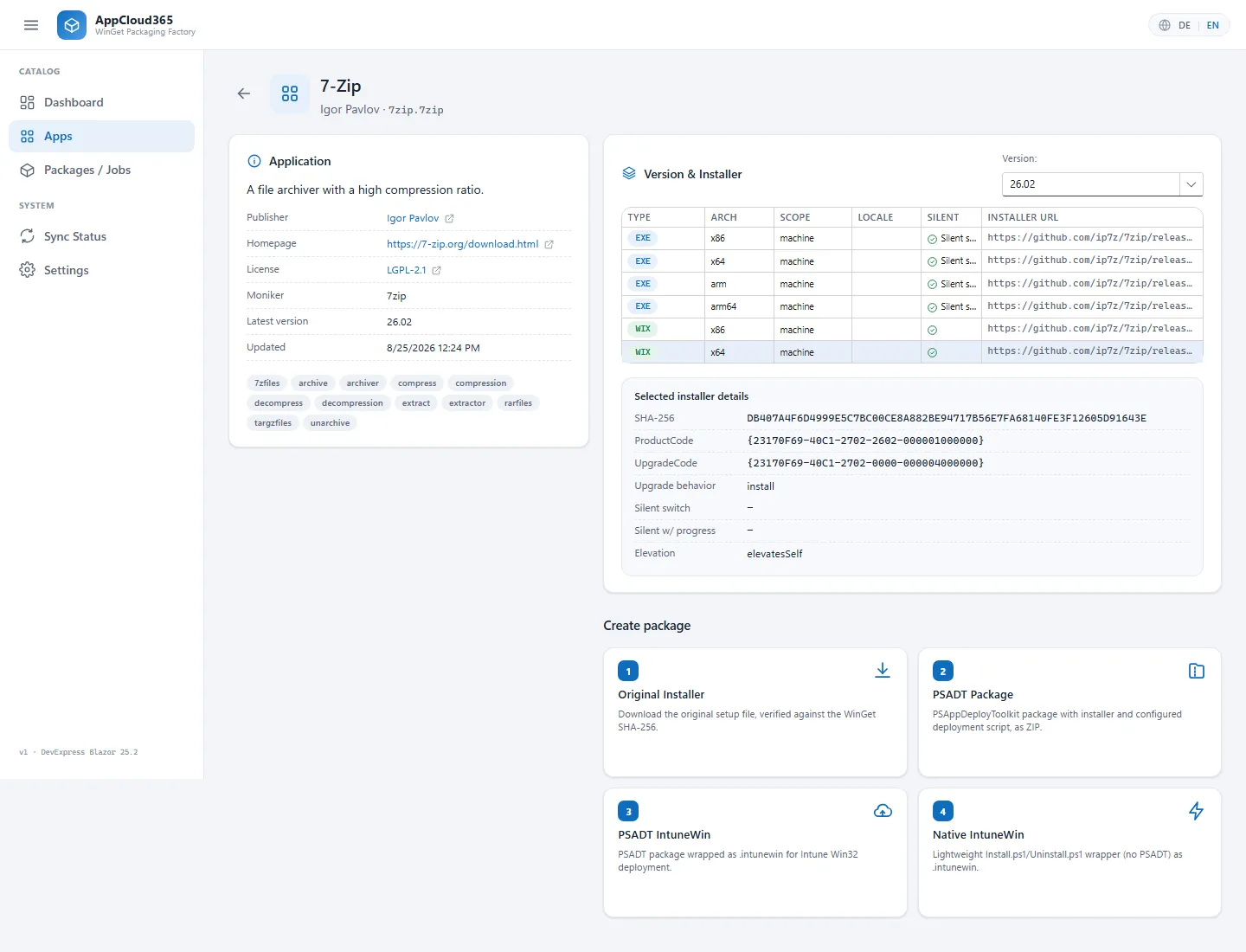
Task: Click the cloud upload icon on PSADT IntuneWin
Action: pyautogui.click(x=883, y=811)
